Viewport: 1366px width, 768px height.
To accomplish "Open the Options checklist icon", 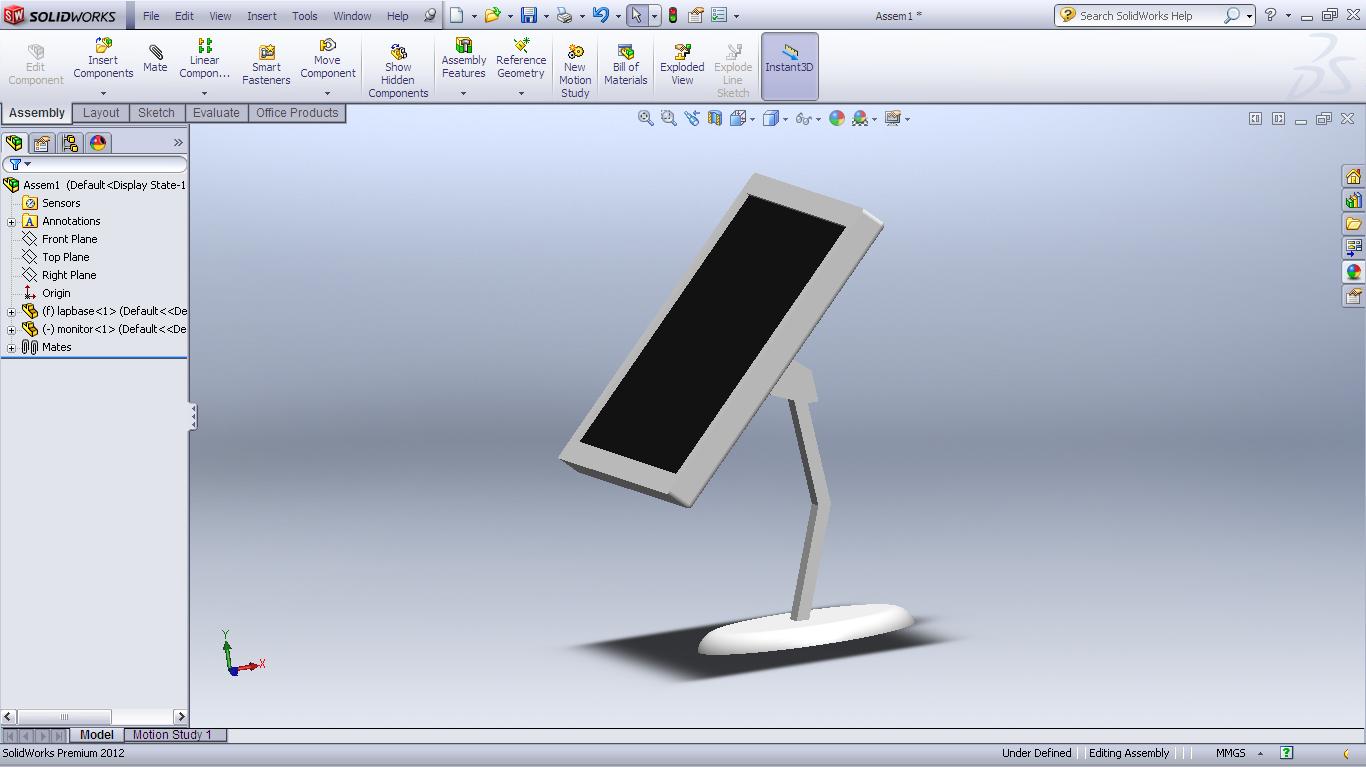I will [719, 15].
